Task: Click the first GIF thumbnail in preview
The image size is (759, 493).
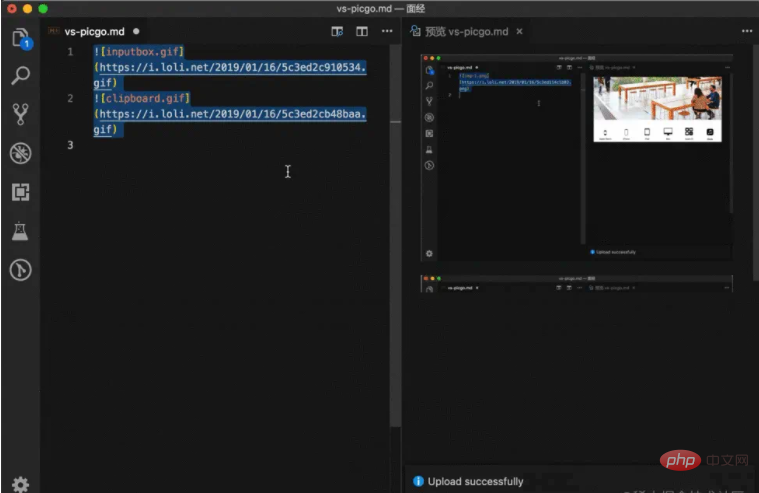Action: pos(576,156)
